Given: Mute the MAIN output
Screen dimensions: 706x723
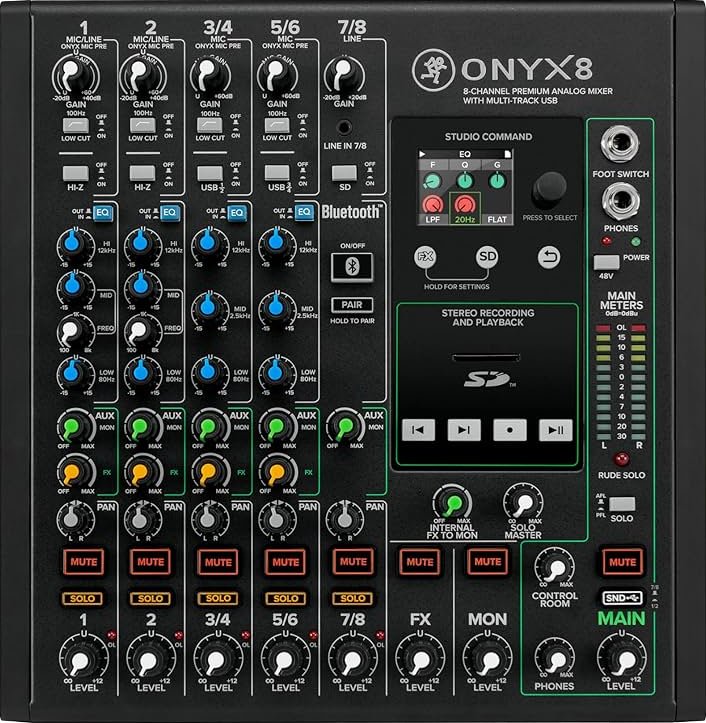Looking at the screenshot, I should pyautogui.click(x=620, y=562).
